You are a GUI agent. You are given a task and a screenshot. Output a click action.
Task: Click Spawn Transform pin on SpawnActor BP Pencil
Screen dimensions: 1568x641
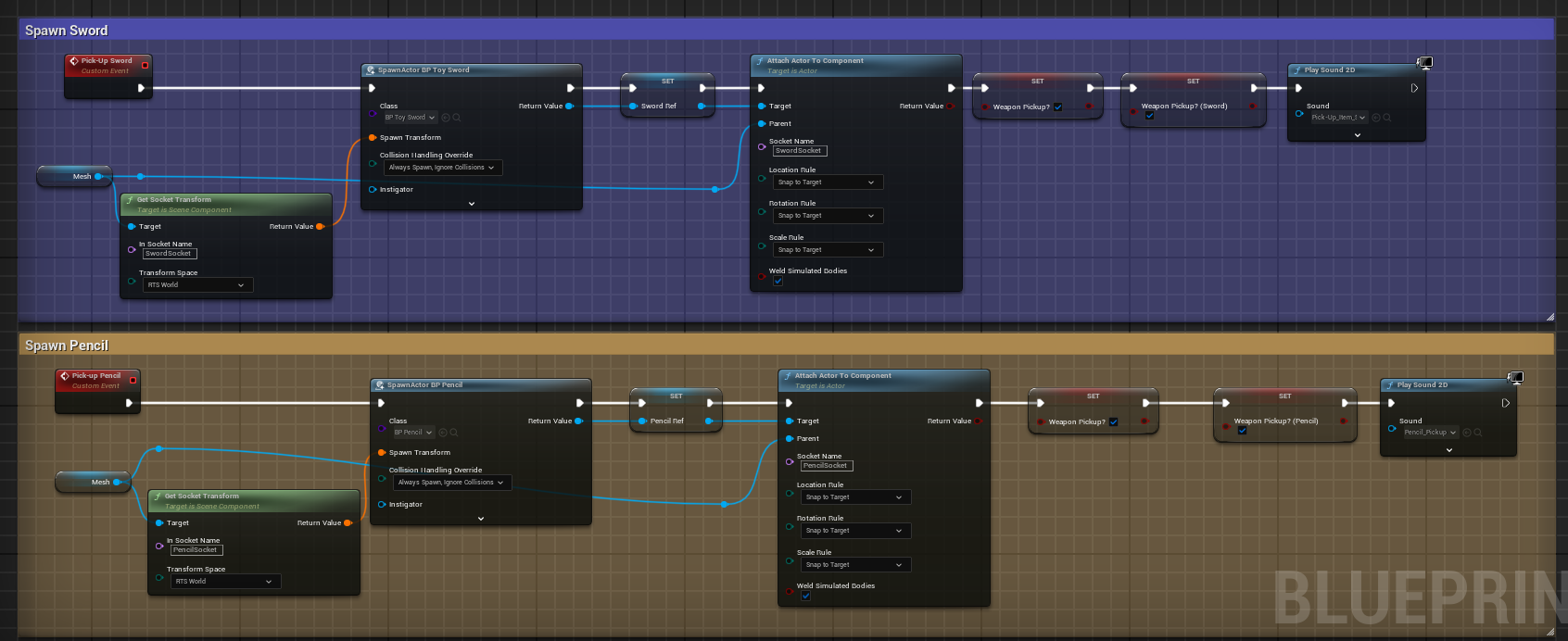pos(382,452)
